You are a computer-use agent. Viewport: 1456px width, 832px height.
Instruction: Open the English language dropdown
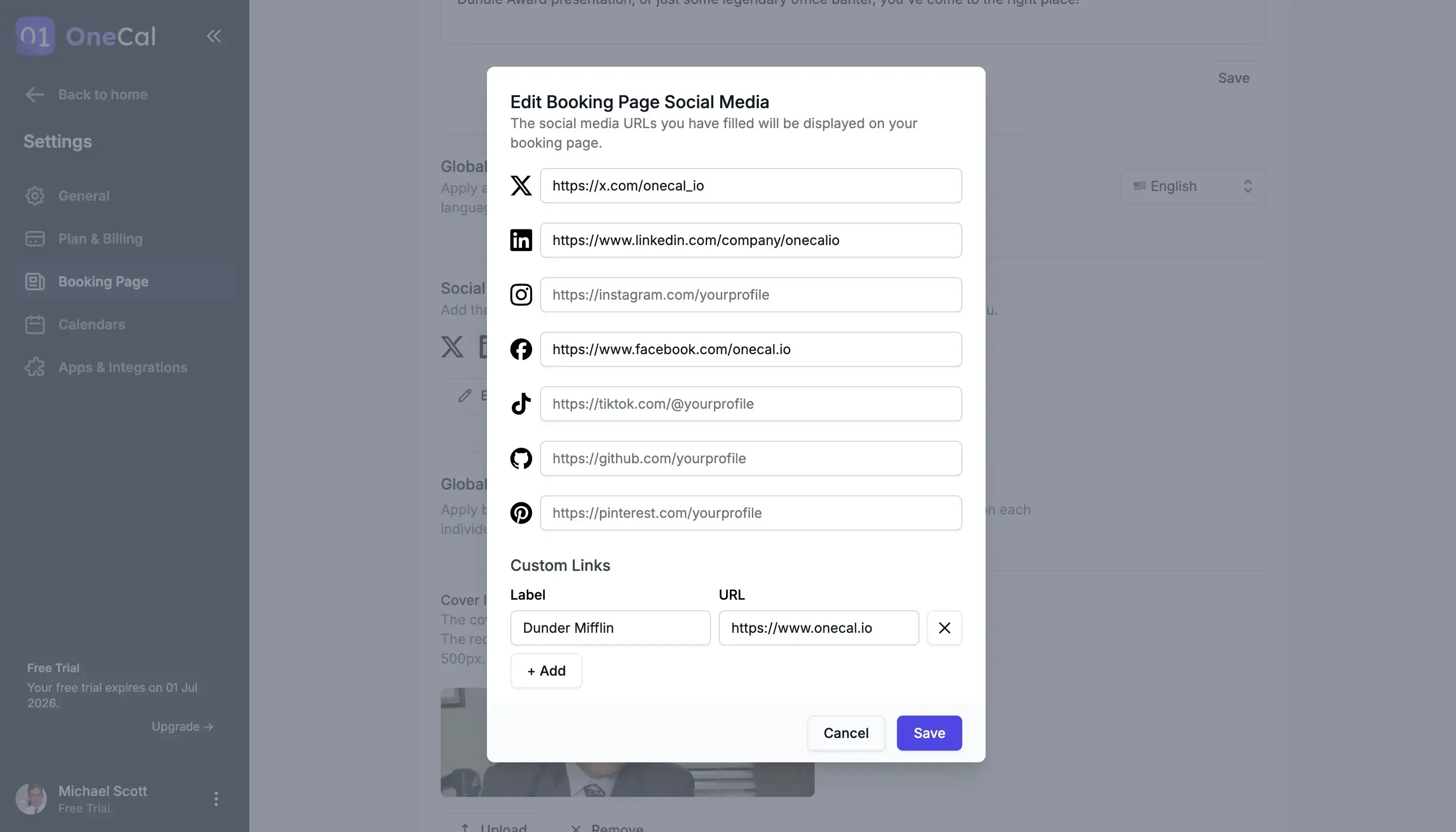1192,186
